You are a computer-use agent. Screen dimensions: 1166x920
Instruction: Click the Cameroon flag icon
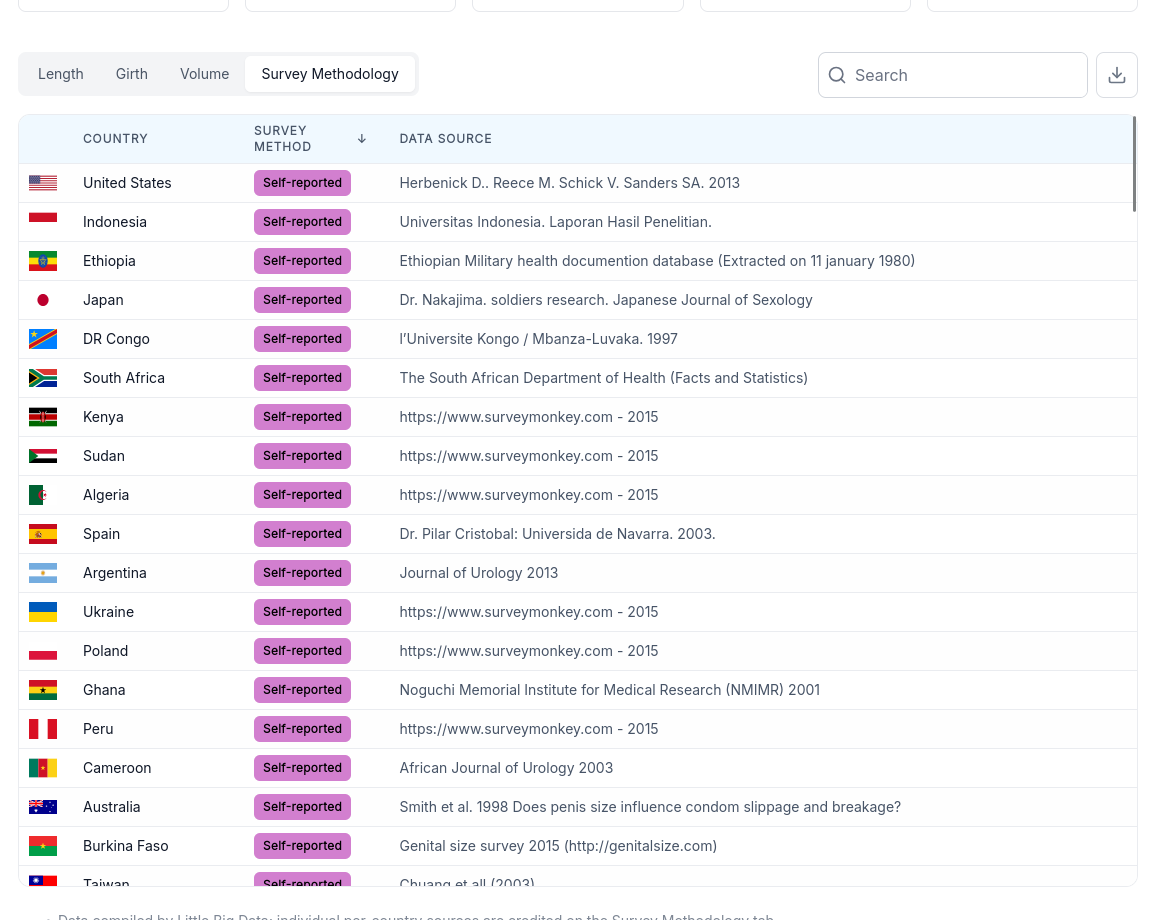point(43,768)
